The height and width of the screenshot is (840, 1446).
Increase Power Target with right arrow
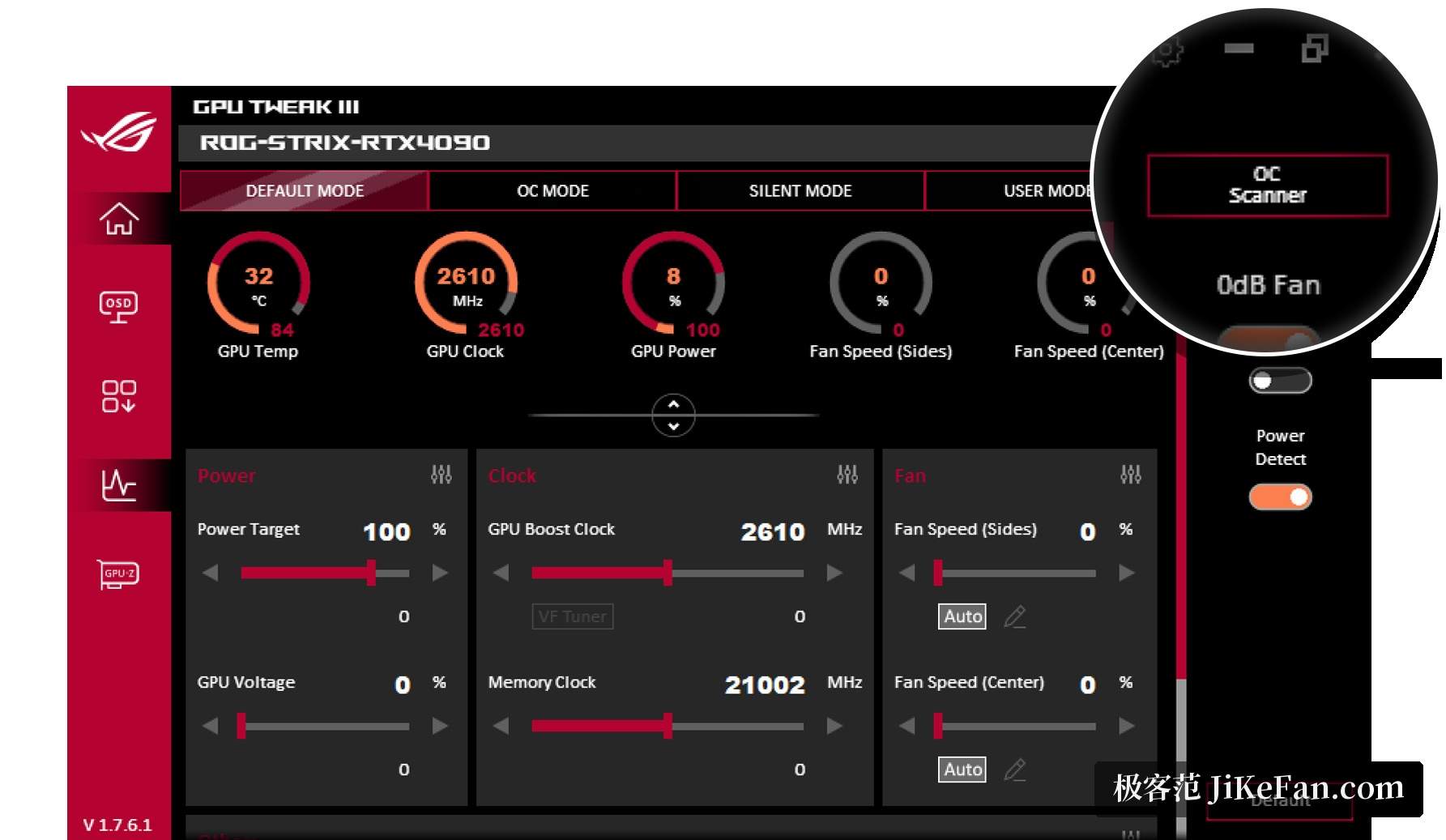pos(440,573)
